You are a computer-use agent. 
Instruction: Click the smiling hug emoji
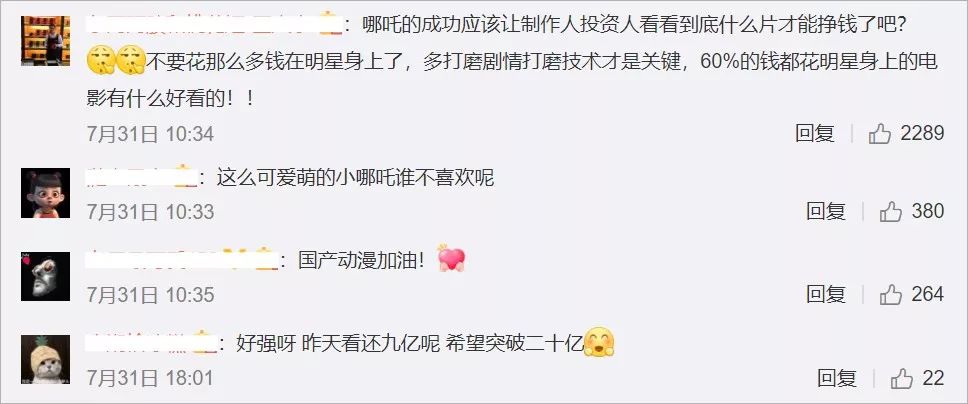[598, 342]
